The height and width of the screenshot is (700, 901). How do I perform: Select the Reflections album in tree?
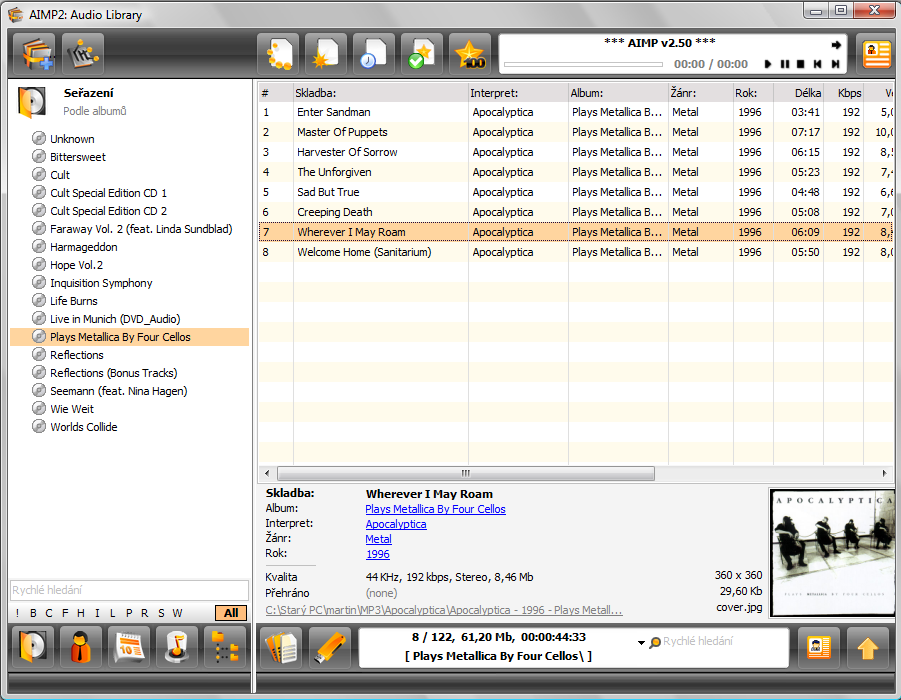point(76,355)
